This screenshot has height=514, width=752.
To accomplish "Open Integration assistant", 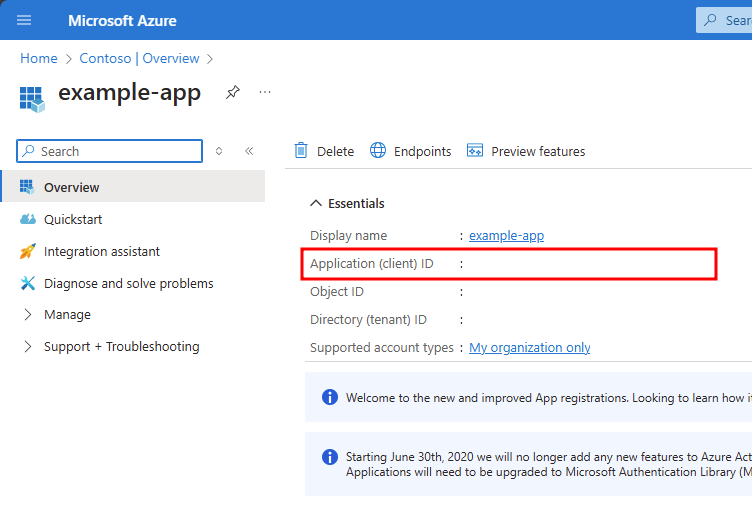I will coord(102,251).
